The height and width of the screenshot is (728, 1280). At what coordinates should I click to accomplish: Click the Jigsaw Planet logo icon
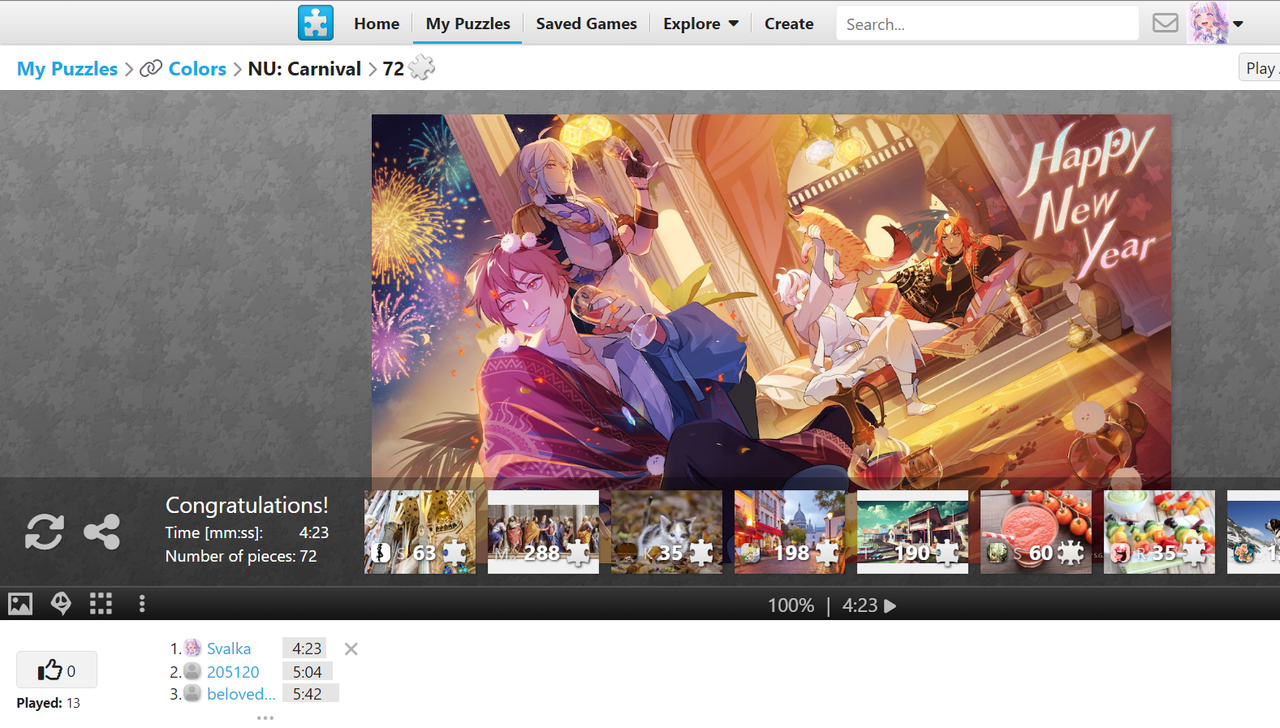tap(316, 23)
